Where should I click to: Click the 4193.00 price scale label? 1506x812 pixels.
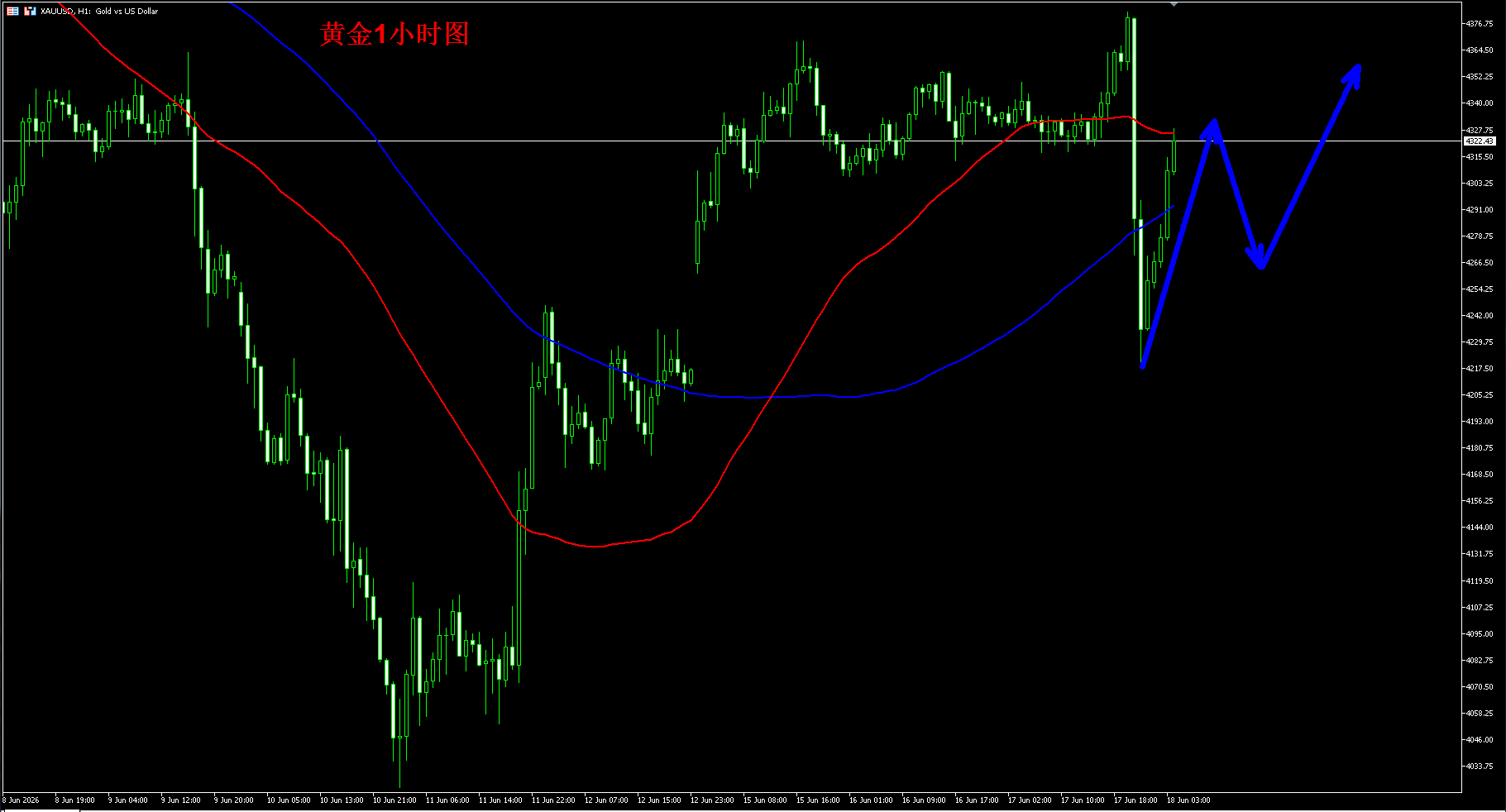(1480, 422)
